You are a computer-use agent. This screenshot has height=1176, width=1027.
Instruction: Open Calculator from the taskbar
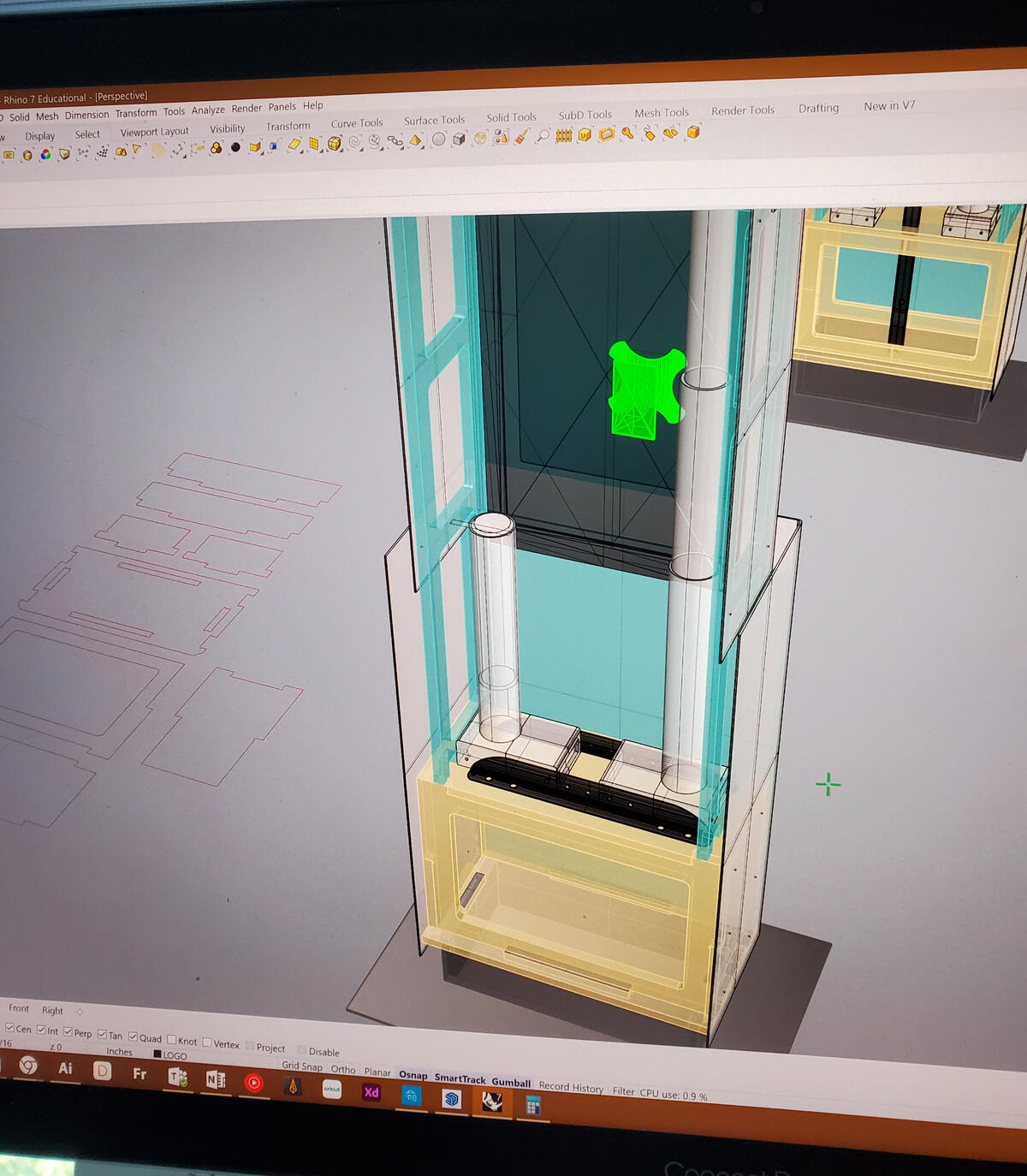coord(533,1105)
